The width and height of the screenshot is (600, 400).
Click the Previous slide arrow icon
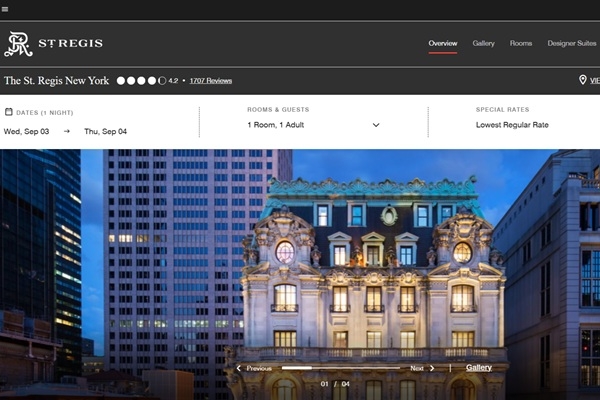(238, 368)
